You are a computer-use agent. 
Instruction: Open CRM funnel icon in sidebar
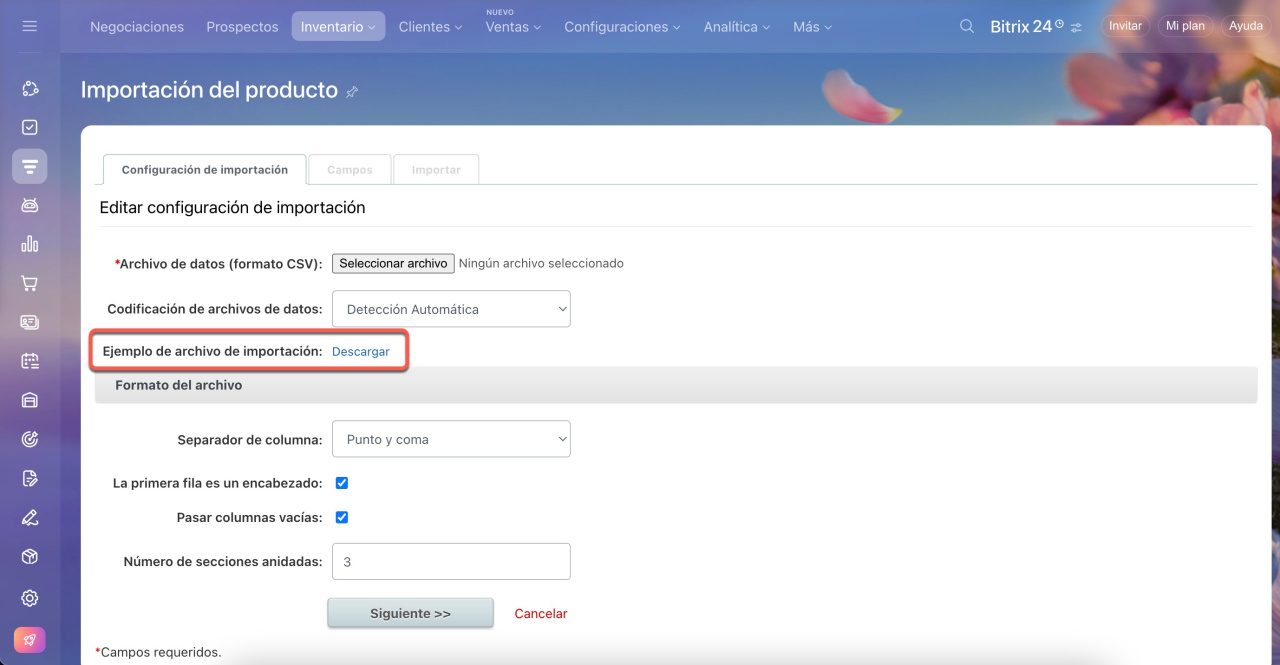(30, 166)
